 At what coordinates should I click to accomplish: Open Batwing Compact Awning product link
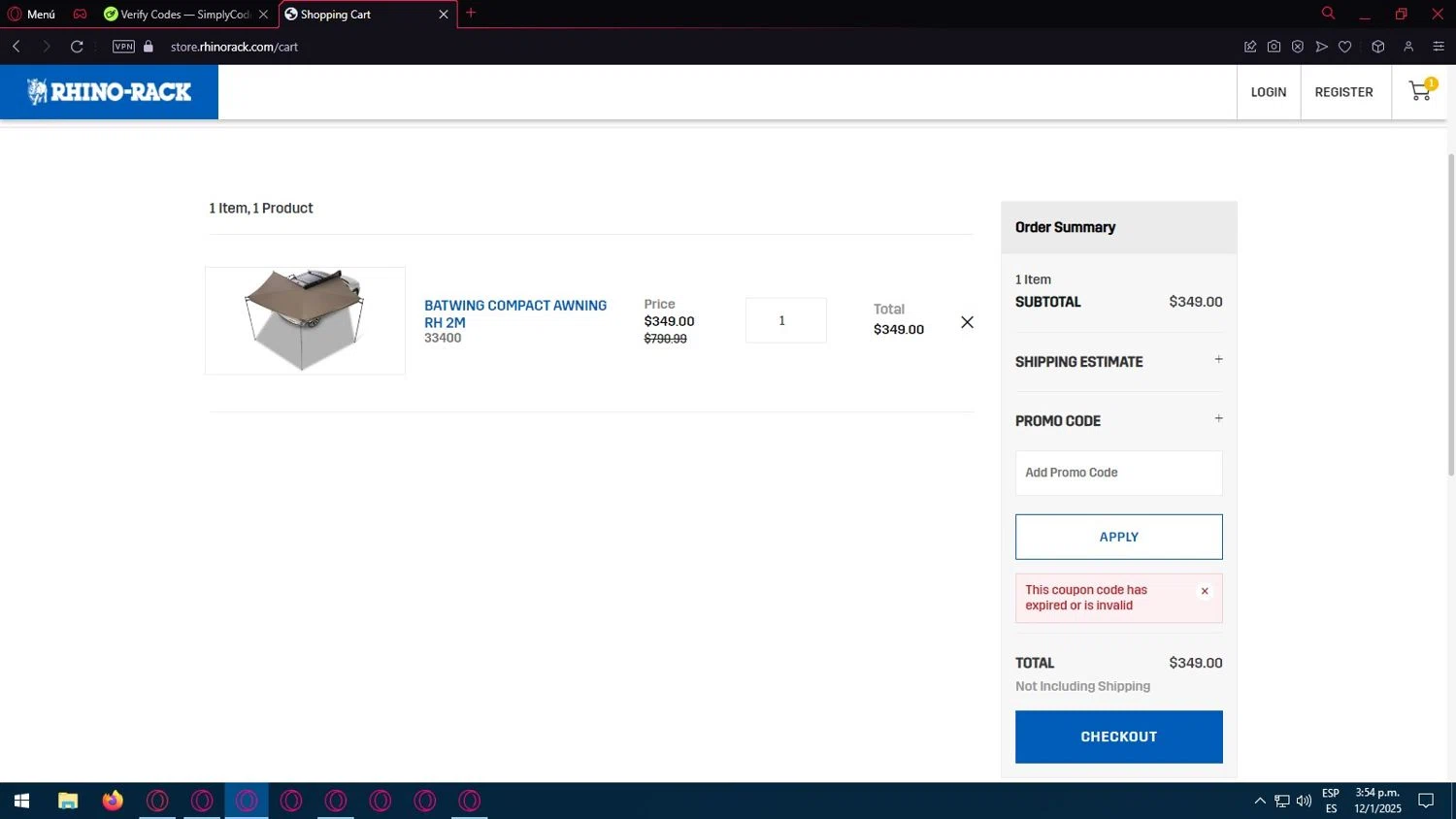(515, 313)
